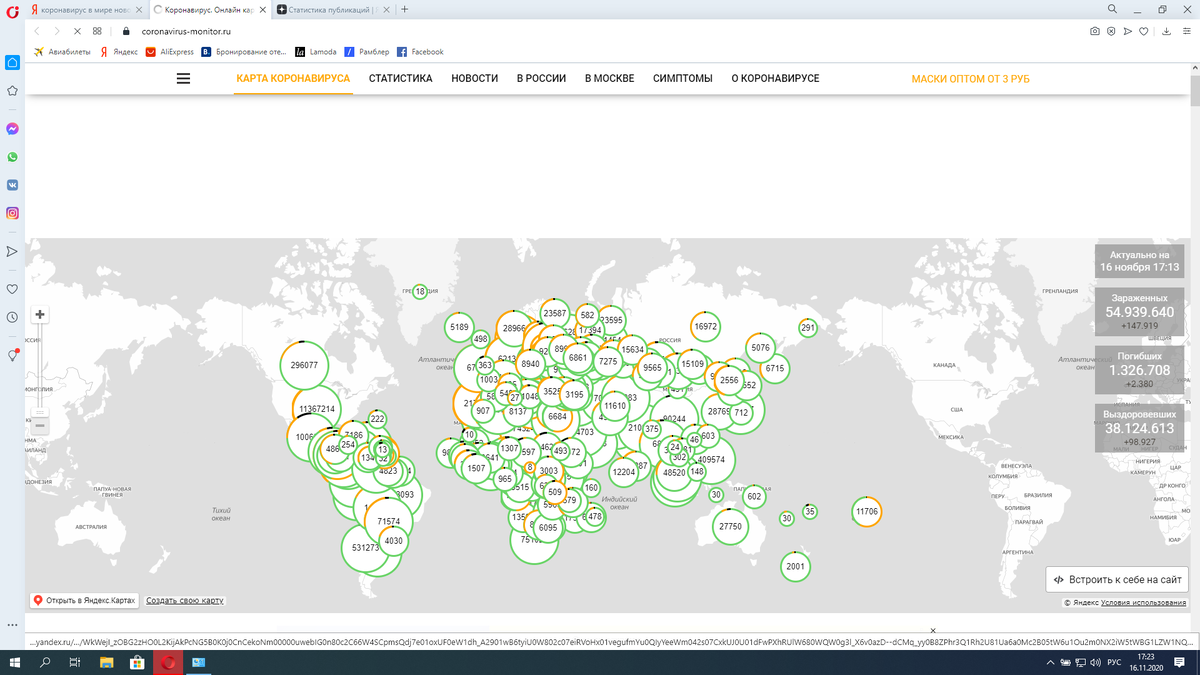Open НОВОСТИ menu item
1200x675 pixels.
[x=474, y=78]
